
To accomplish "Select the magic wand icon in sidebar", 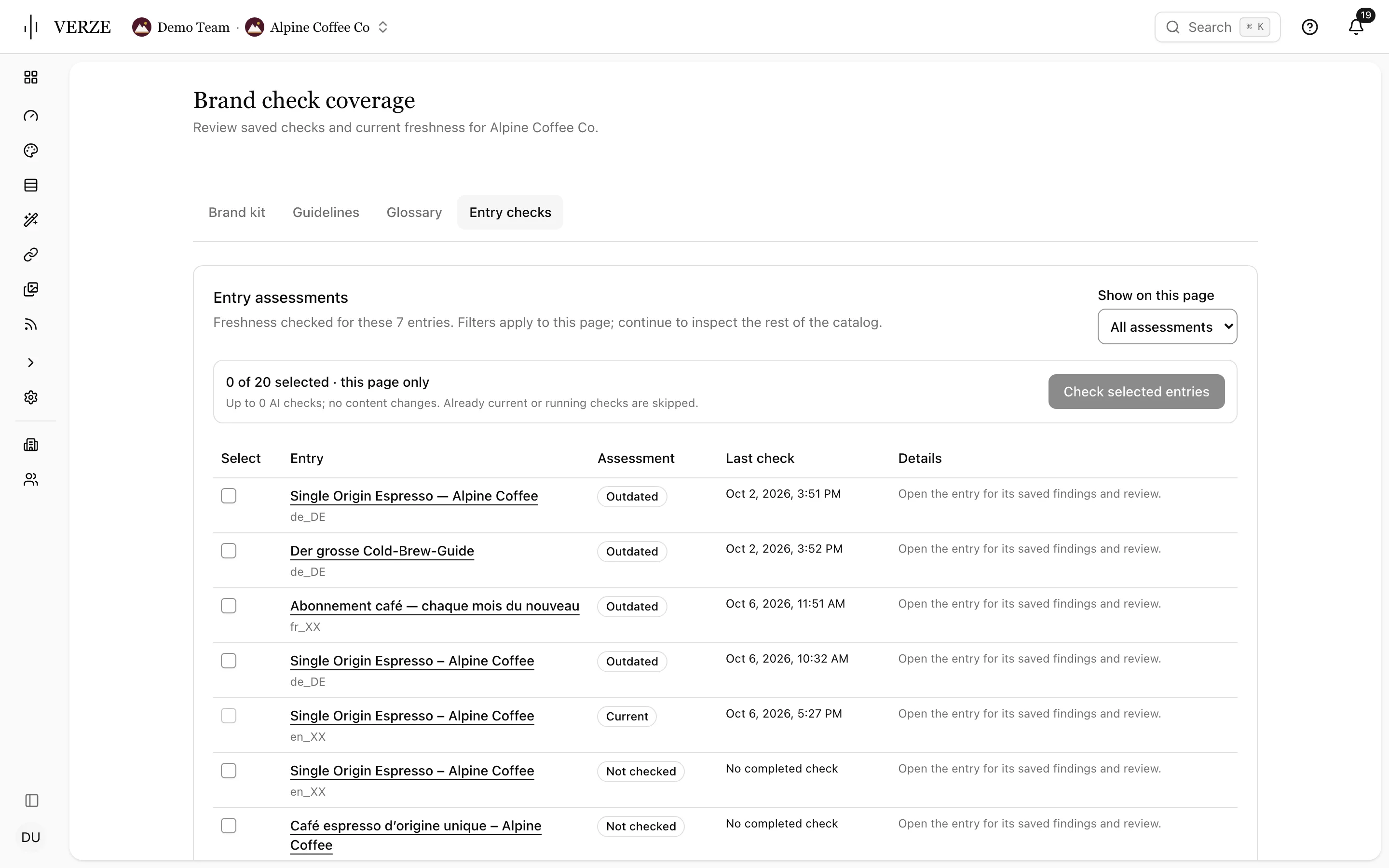I will [31, 220].
